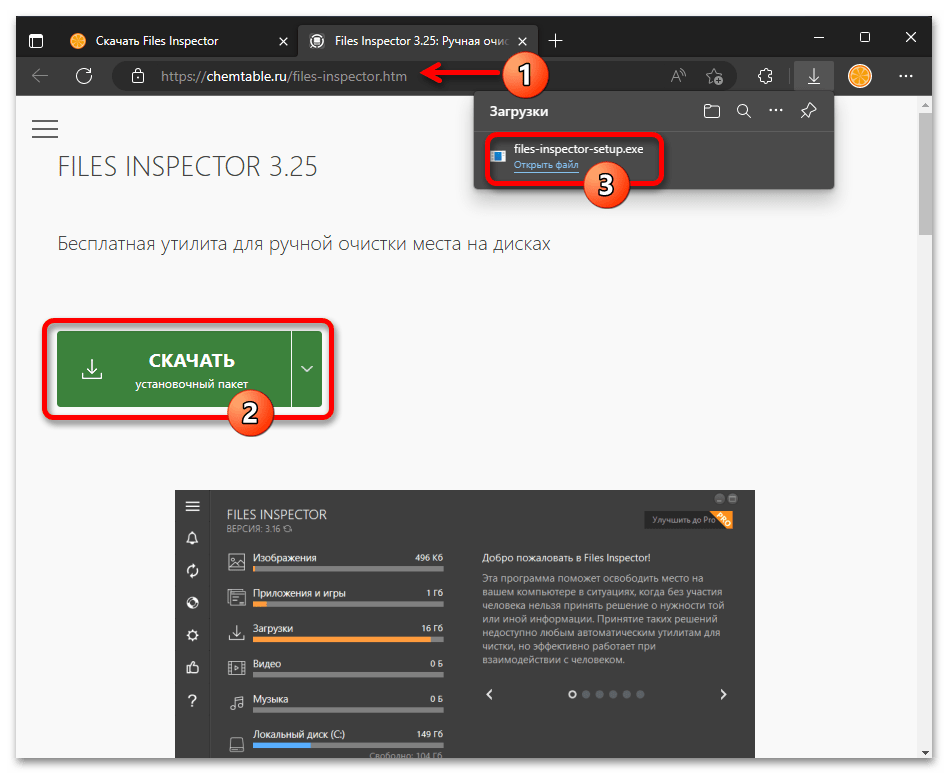Open downloads folder from Загрузки panel

(x=712, y=111)
